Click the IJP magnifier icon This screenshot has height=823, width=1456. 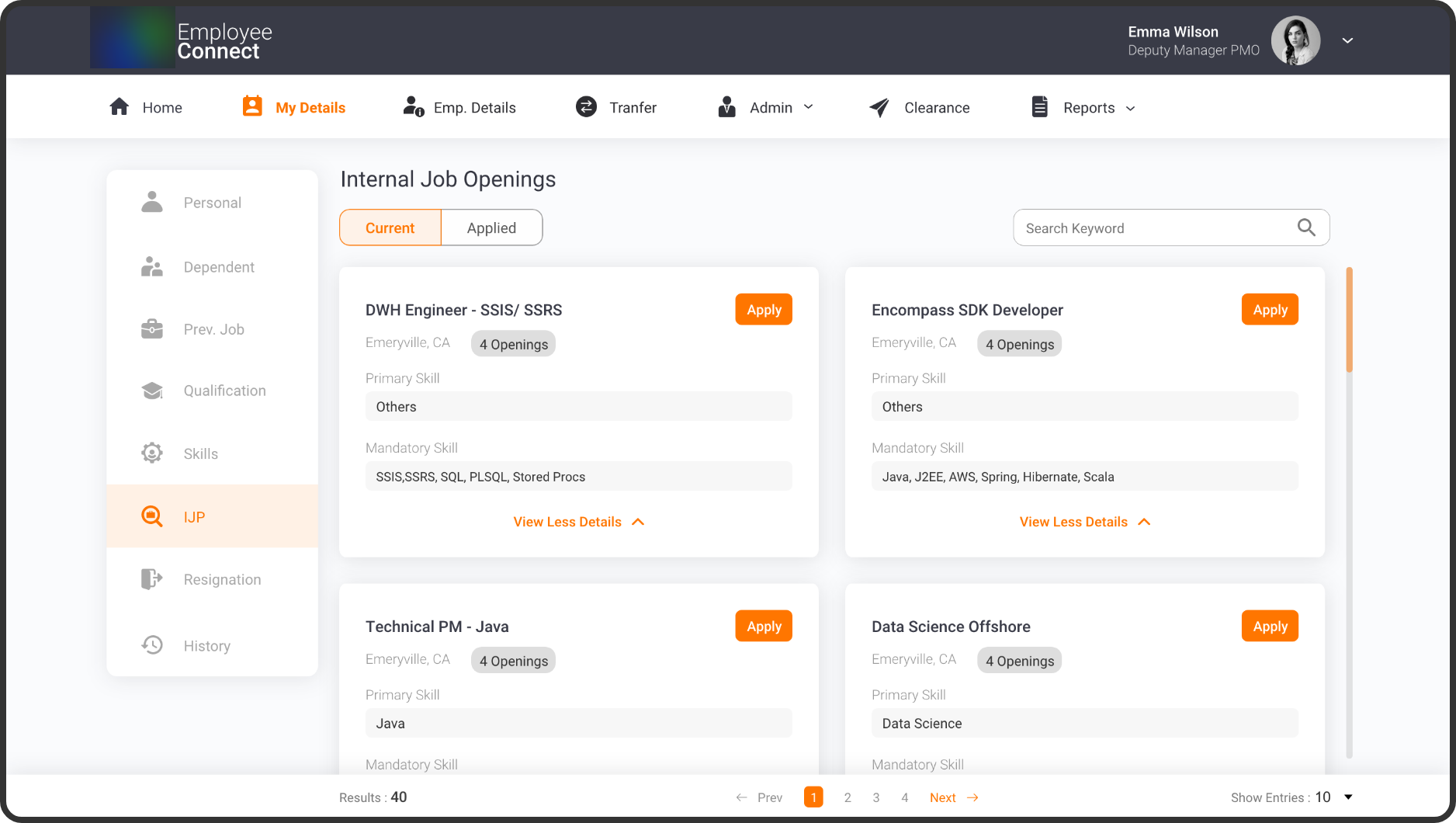tap(152, 516)
